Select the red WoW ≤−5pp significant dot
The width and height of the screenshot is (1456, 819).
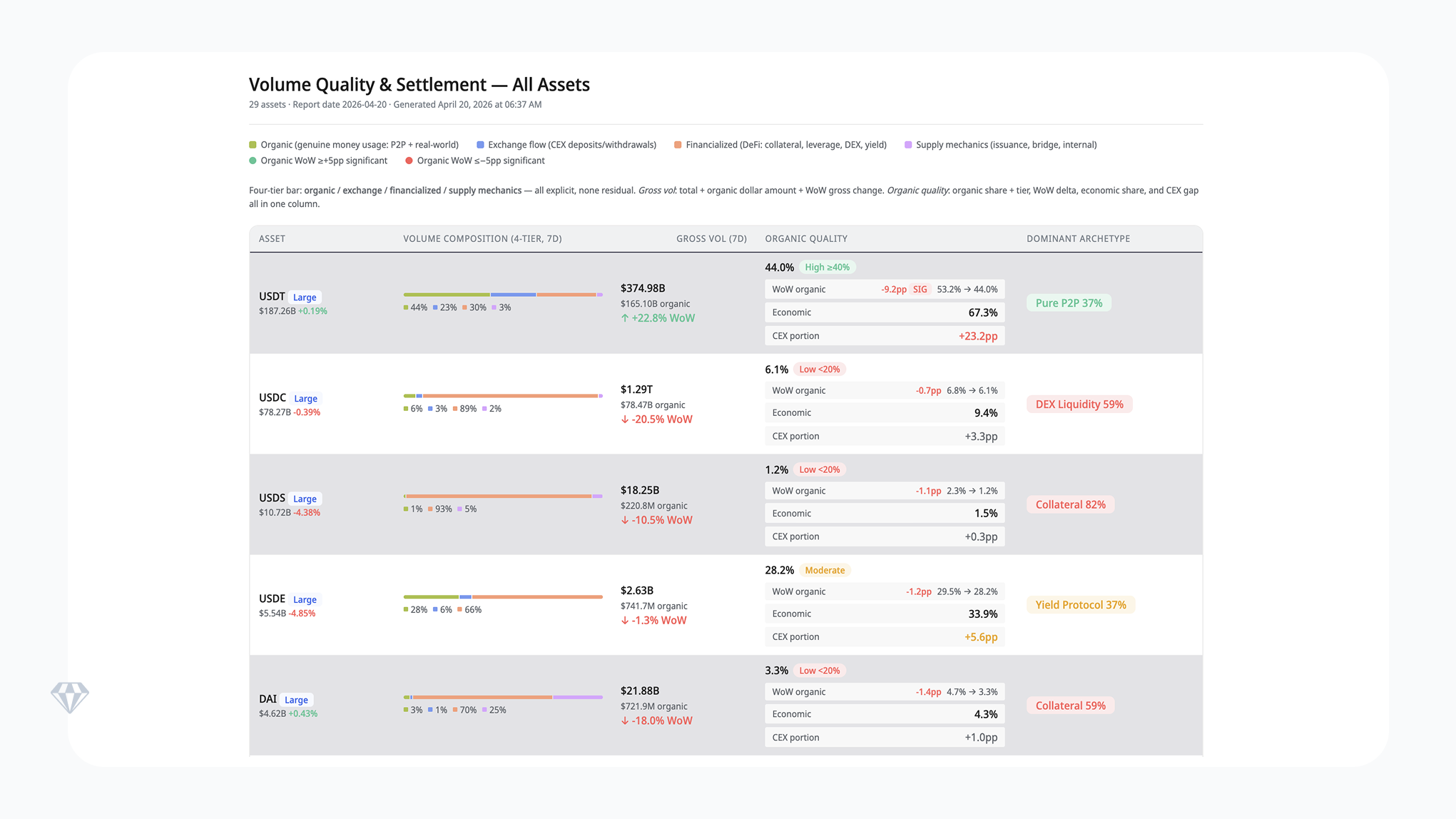(408, 161)
